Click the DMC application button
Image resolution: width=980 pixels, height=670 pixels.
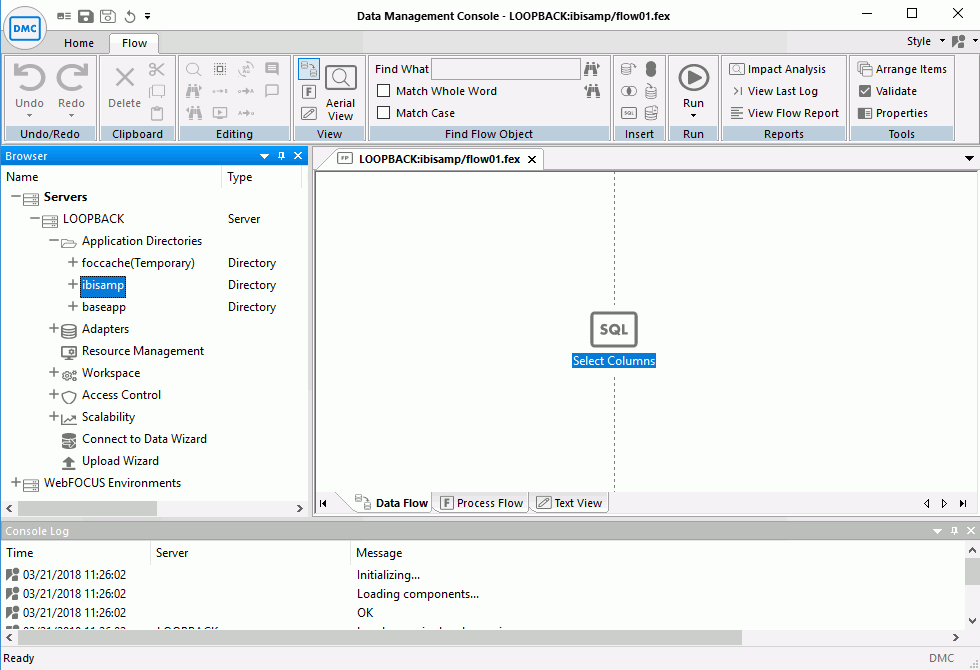click(25, 28)
